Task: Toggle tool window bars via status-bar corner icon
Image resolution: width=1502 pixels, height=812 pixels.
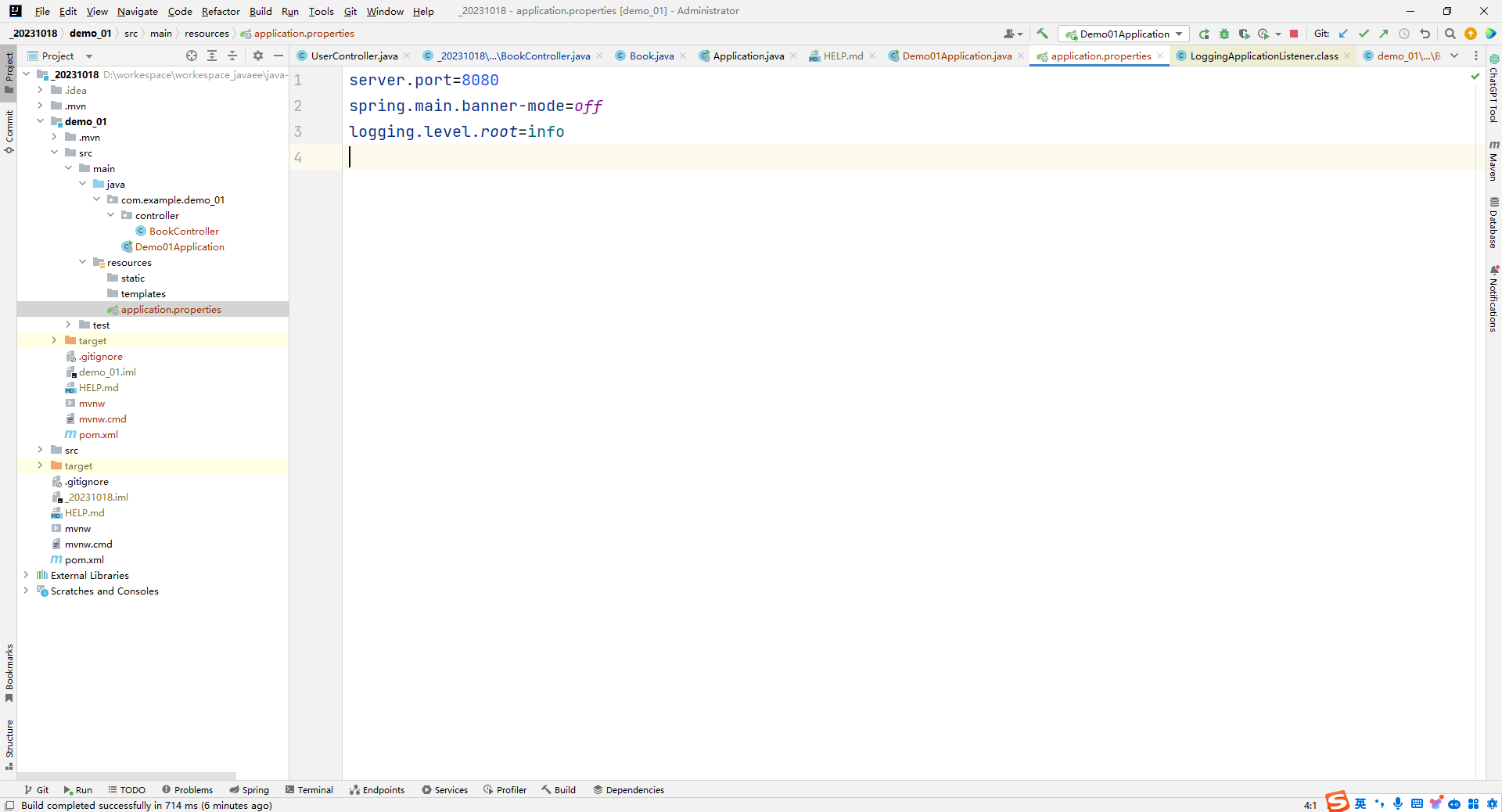Action: pos(9,805)
